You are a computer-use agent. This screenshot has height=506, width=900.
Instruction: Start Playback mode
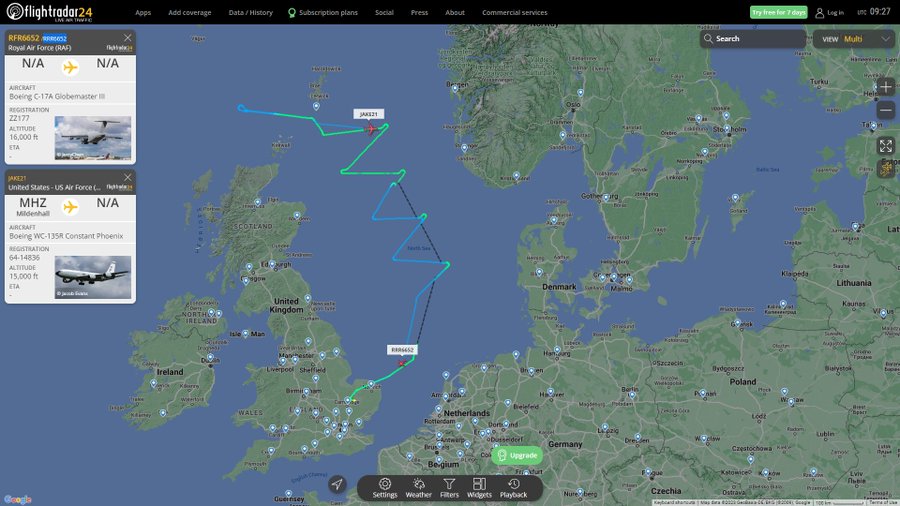click(513, 488)
